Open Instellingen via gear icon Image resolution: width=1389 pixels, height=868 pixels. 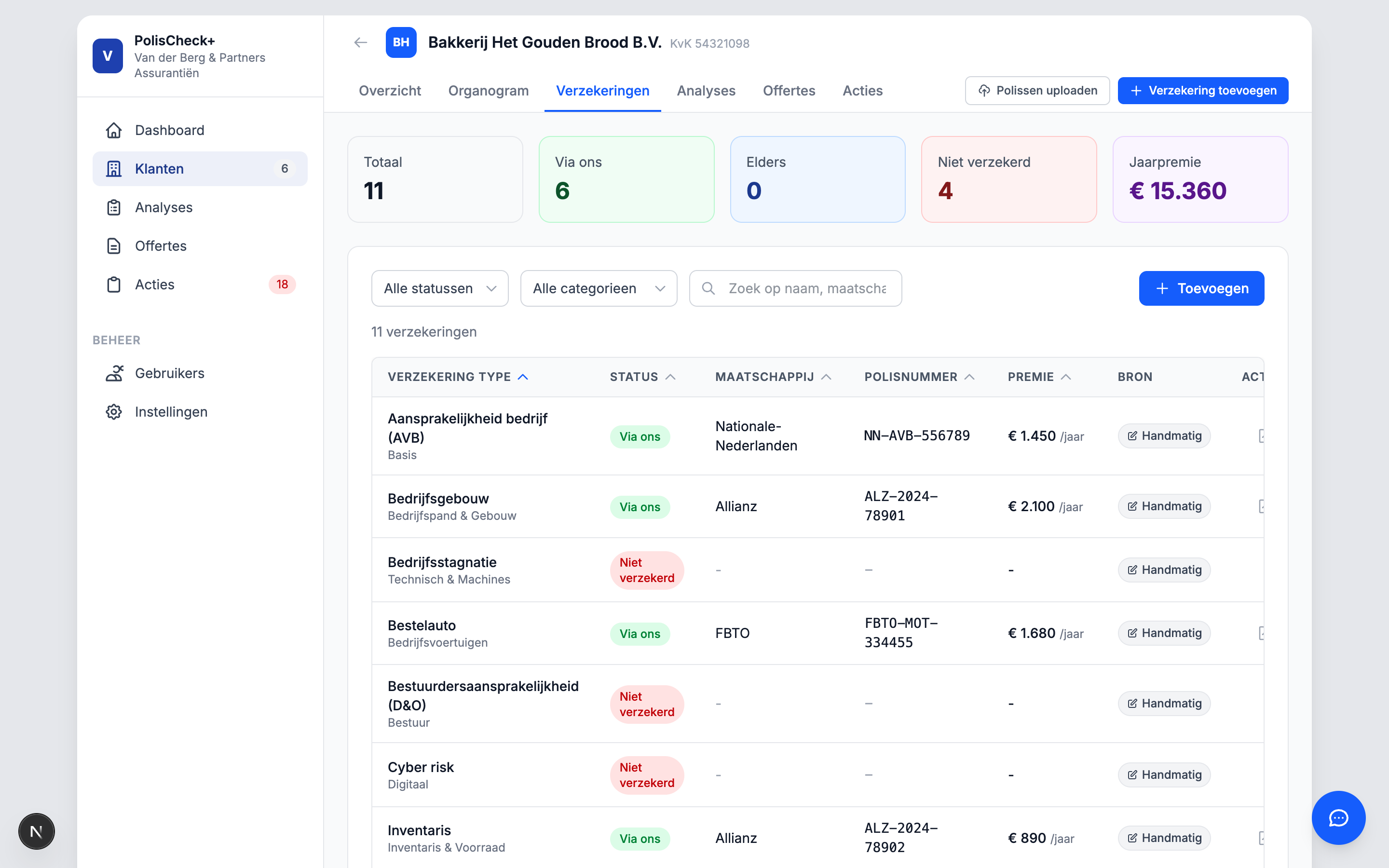[x=114, y=412]
